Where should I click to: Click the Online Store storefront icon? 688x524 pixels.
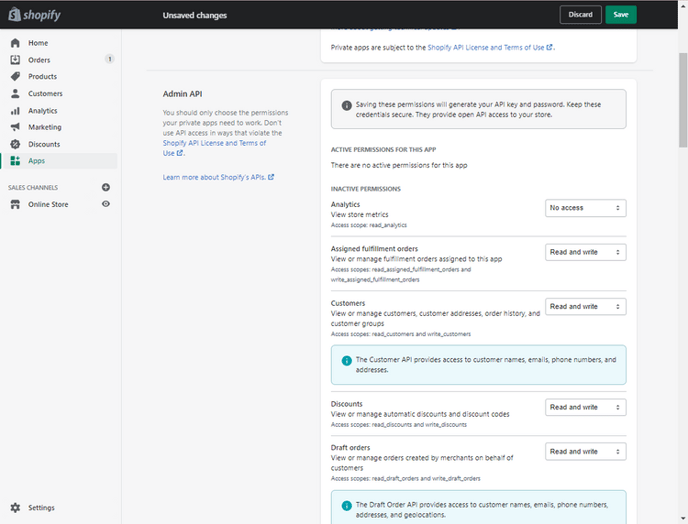click(x=15, y=205)
